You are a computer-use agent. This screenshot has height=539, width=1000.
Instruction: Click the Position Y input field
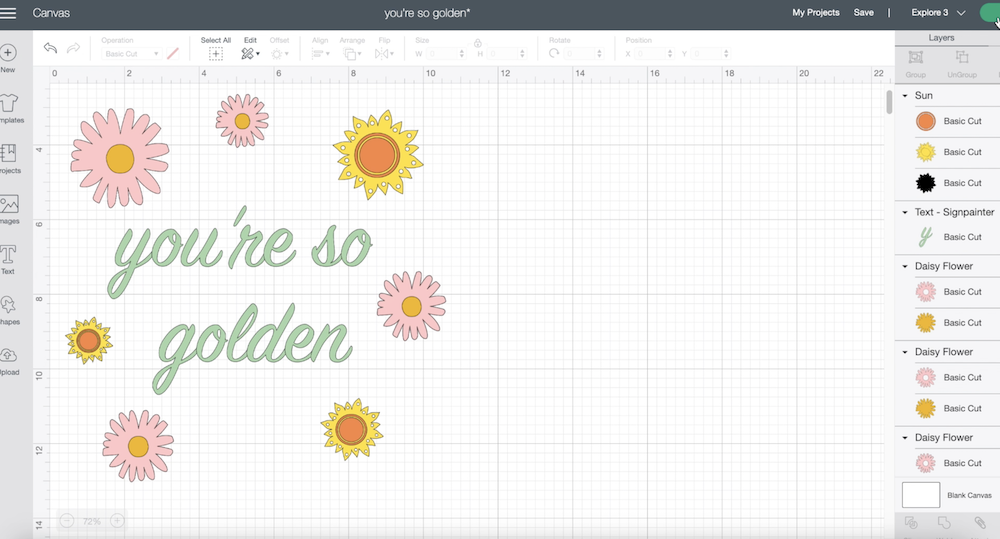pos(710,54)
